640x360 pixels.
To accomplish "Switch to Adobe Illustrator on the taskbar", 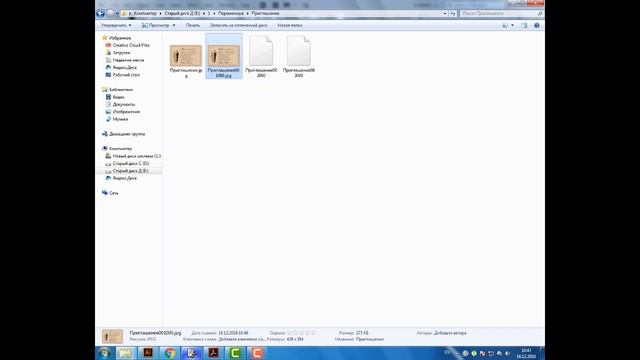I will click(x=148, y=353).
